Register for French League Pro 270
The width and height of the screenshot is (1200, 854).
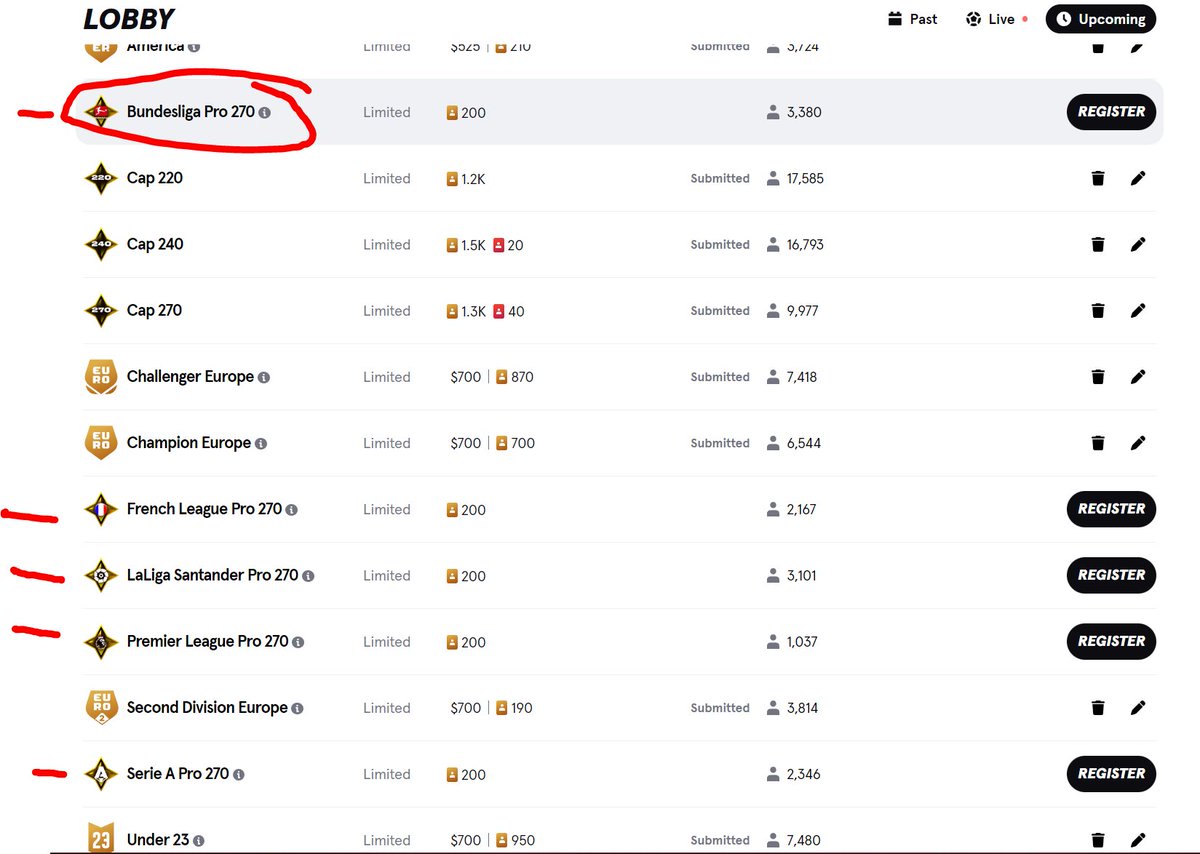[1111, 509]
